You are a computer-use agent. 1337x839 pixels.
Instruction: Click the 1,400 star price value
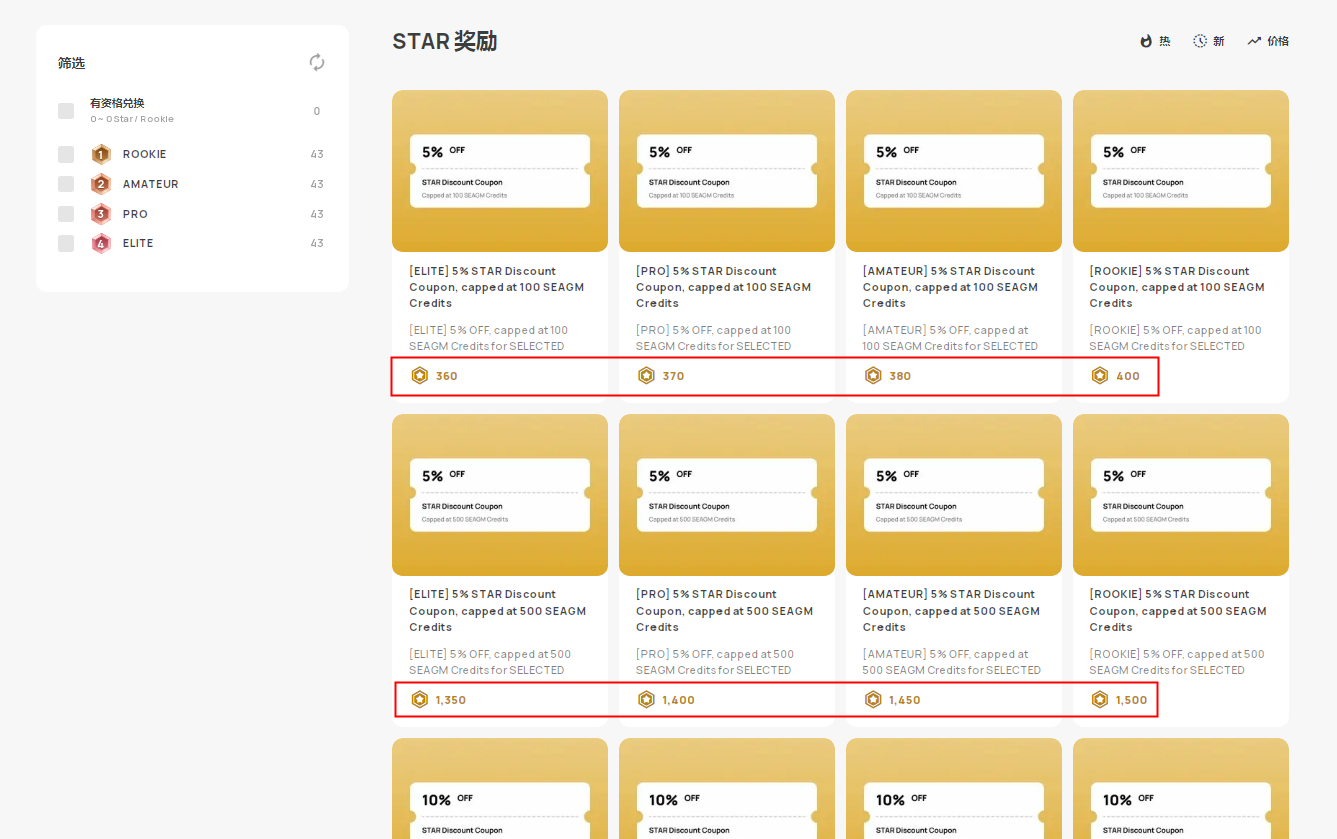pyautogui.click(x=678, y=700)
